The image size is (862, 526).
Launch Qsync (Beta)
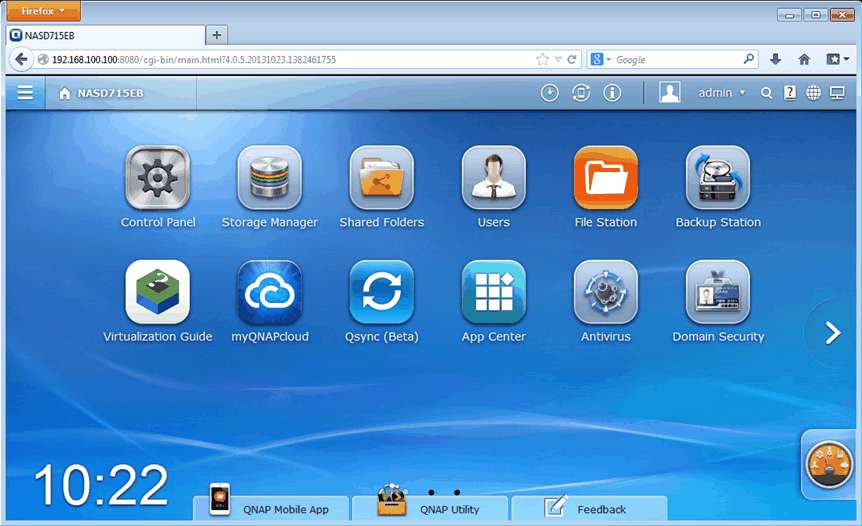[381, 293]
